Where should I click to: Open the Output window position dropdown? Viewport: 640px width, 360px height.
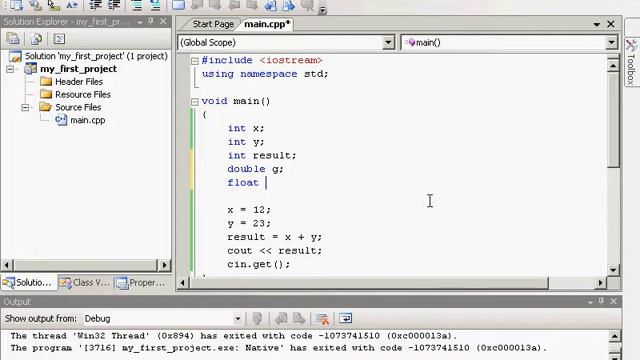[590, 302]
